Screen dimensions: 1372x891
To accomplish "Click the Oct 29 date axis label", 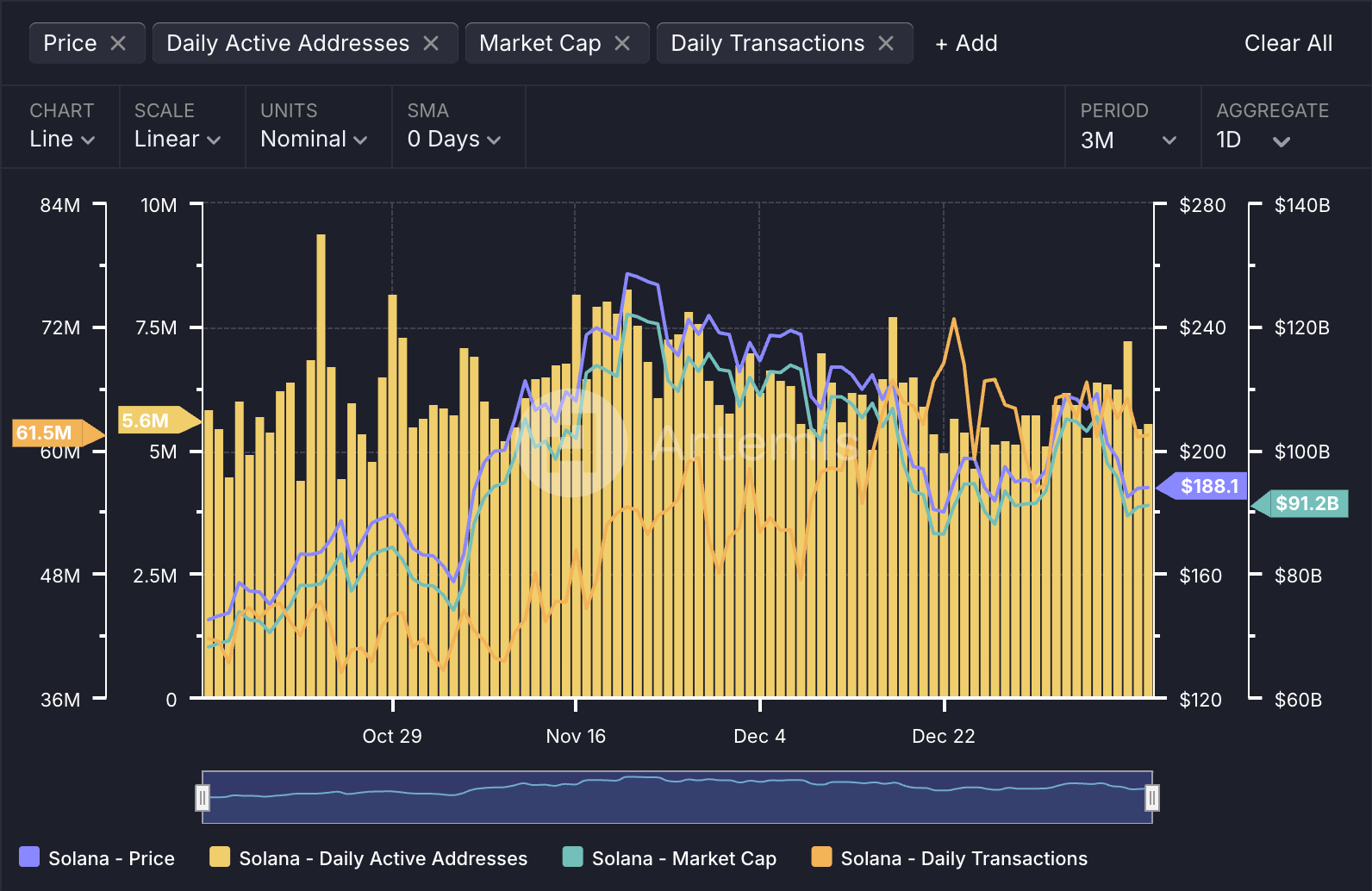I will pyautogui.click(x=392, y=736).
